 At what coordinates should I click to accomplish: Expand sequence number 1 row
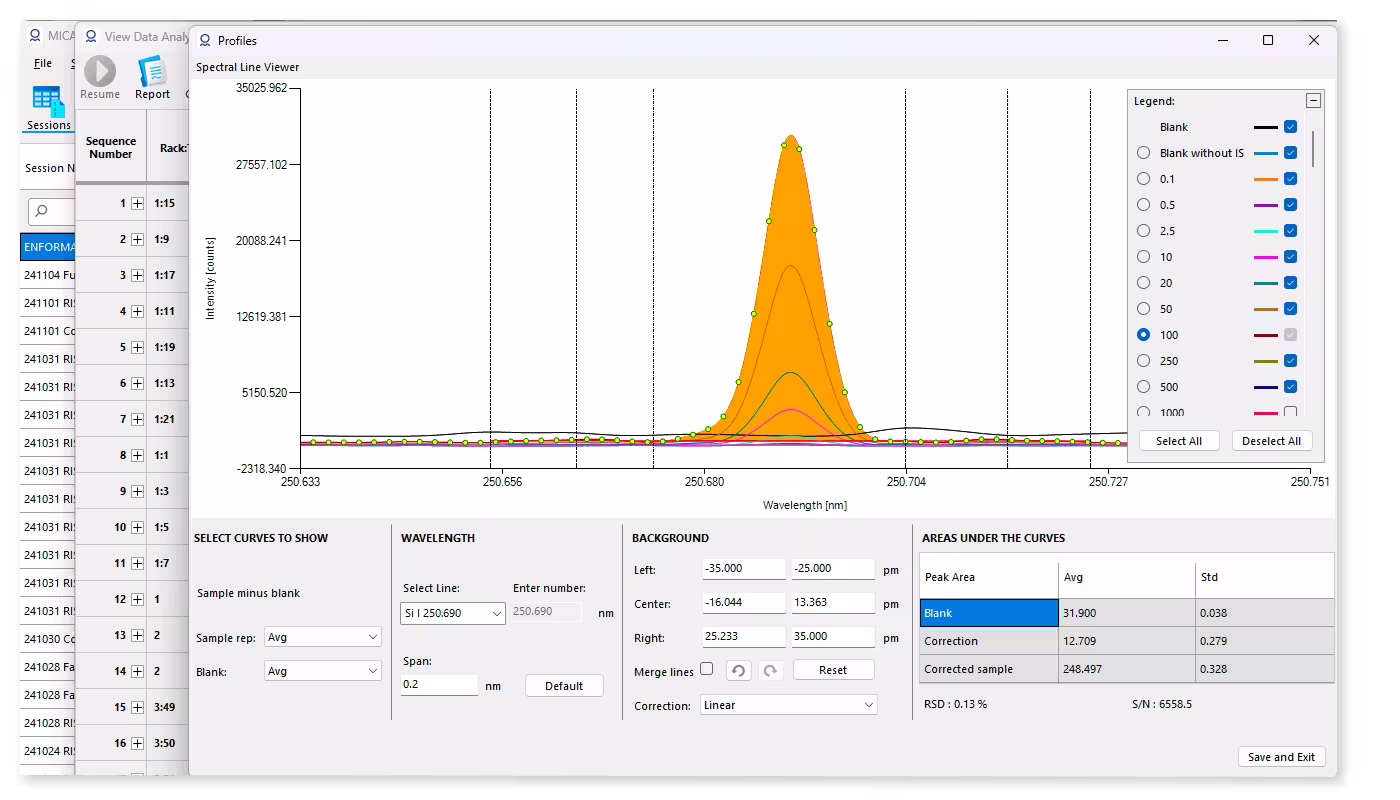coord(138,203)
